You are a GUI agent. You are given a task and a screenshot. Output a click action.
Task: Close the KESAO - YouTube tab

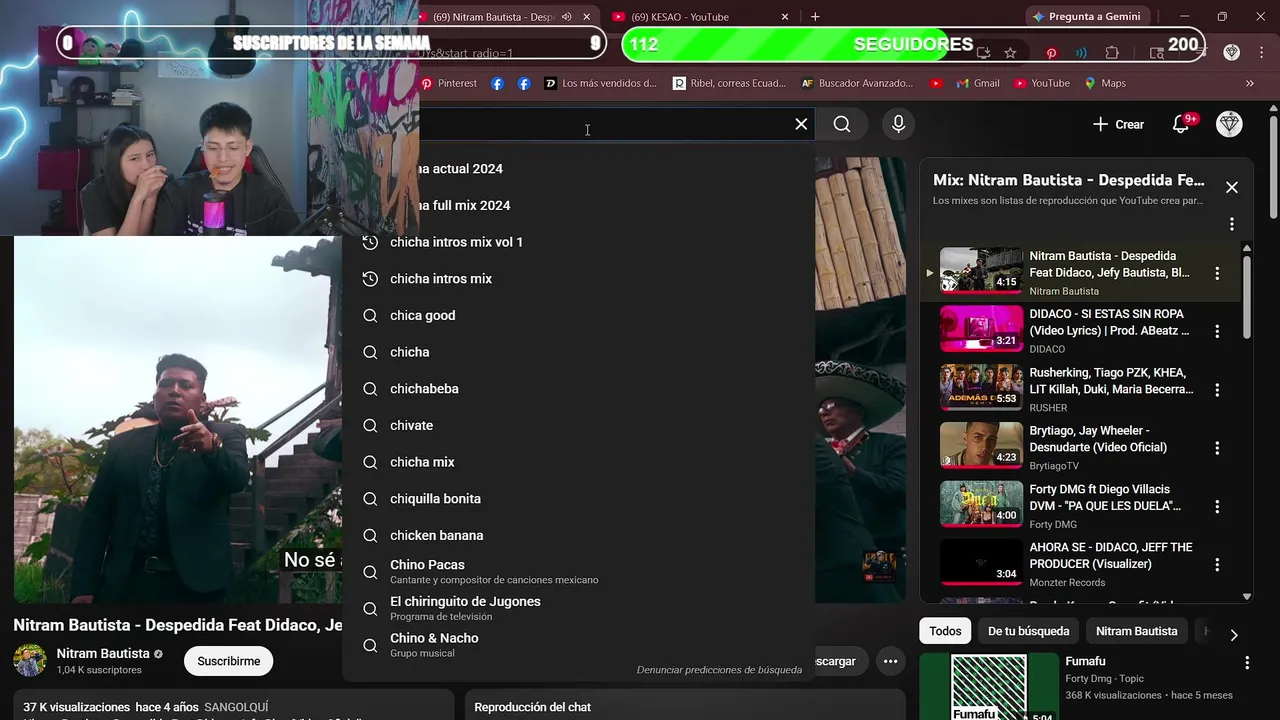pyautogui.click(x=785, y=17)
